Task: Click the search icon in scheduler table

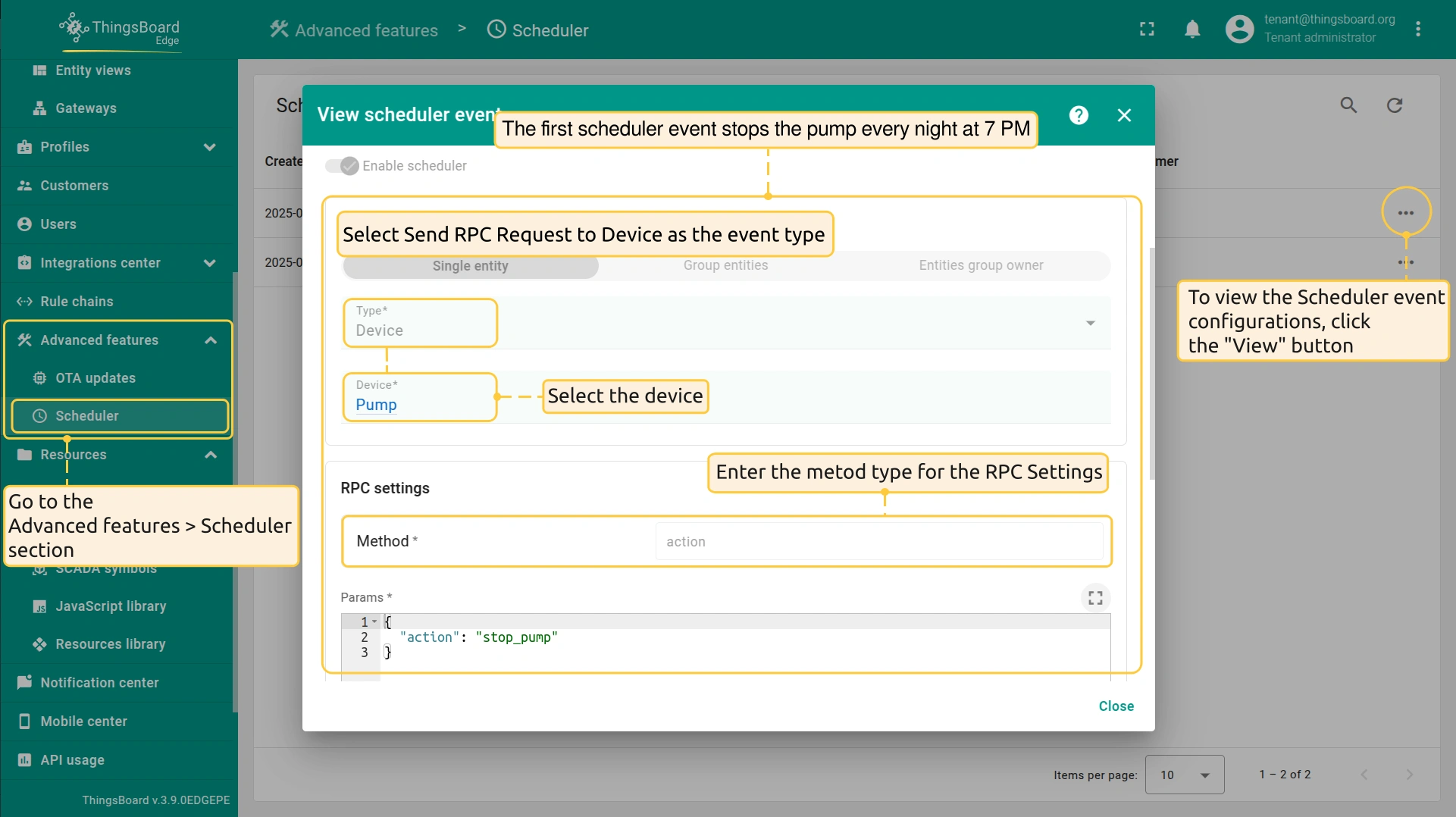Action: pos(1348,105)
